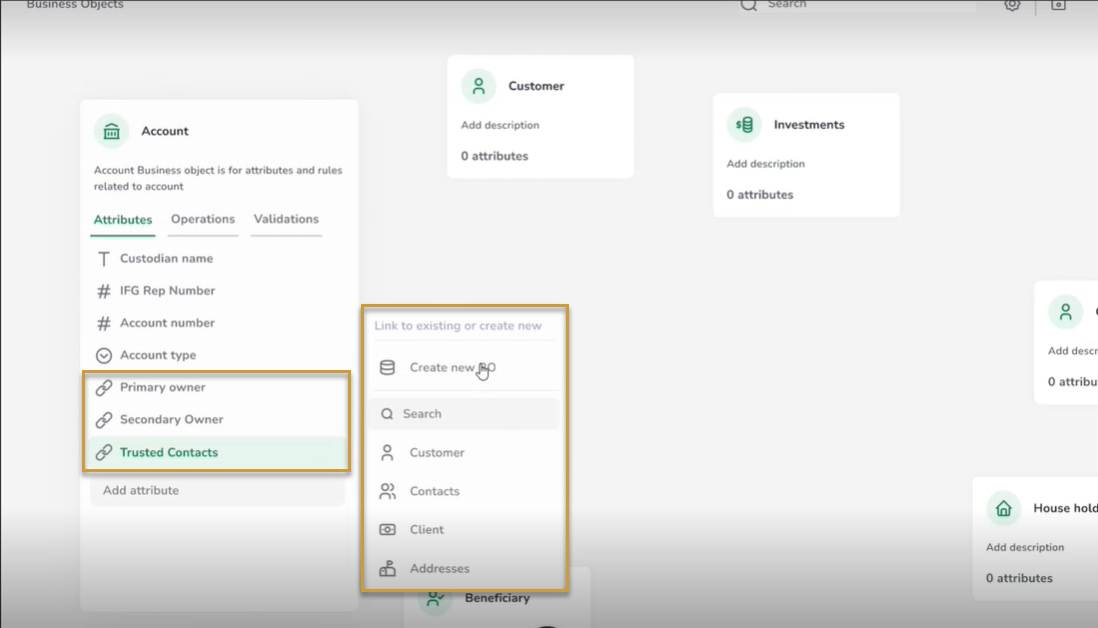The width and height of the screenshot is (1098, 628).
Task: Select the Trusted Contacts attribute
Action: (x=168, y=452)
